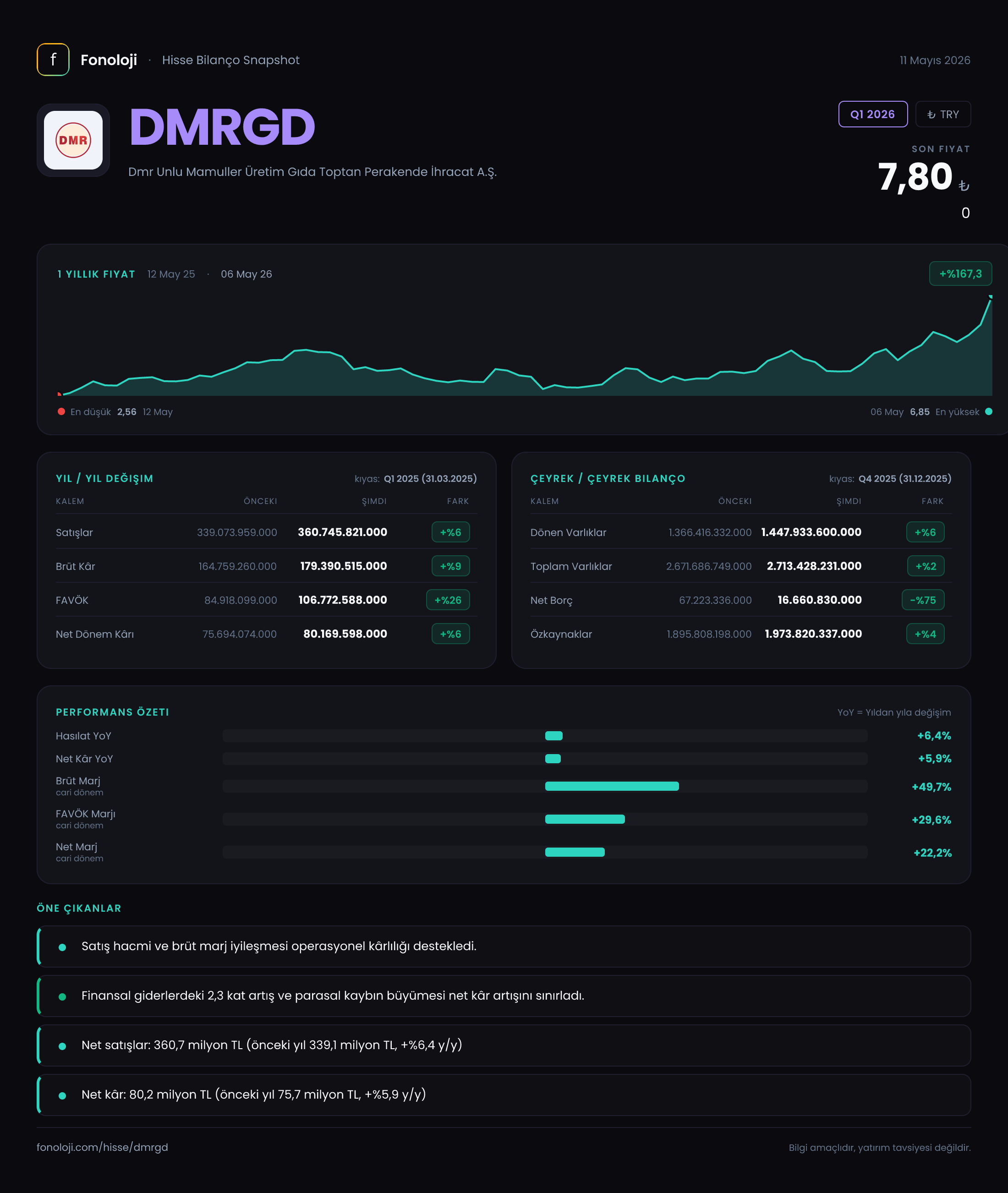Image resolution: width=1008 pixels, height=1193 pixels.
Task: Click the FAVÖK Marjı progress bar
Action: [545, 819]
